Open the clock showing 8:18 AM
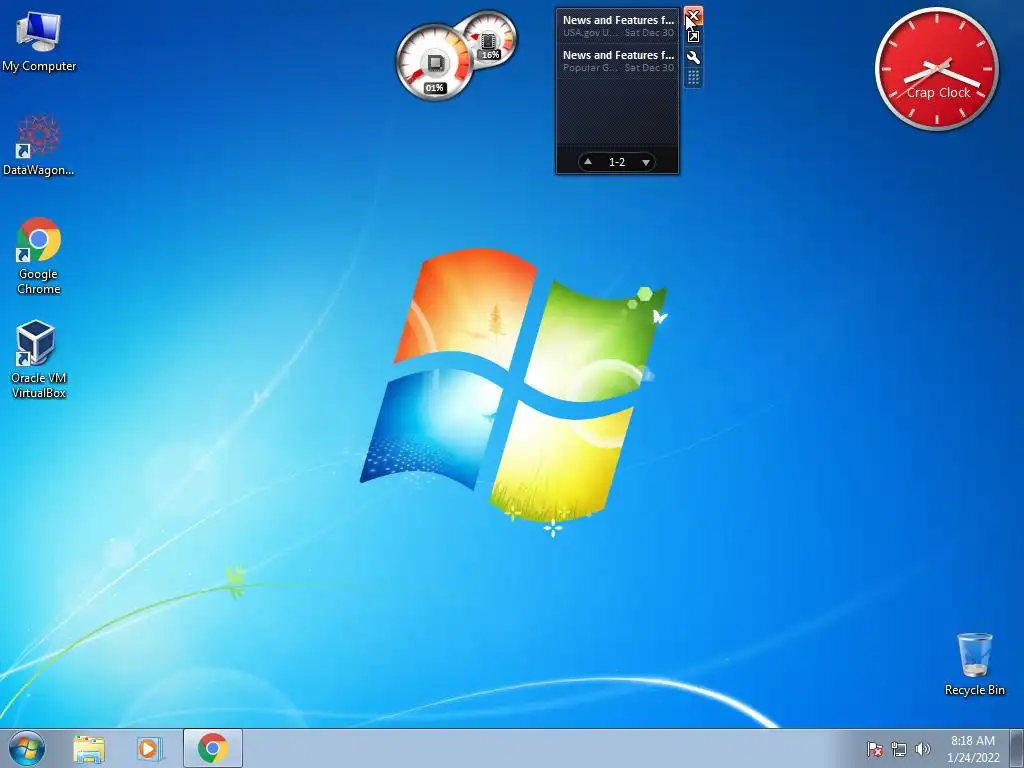The width and height of the screenshot is (1024, 768). point(973,749)
